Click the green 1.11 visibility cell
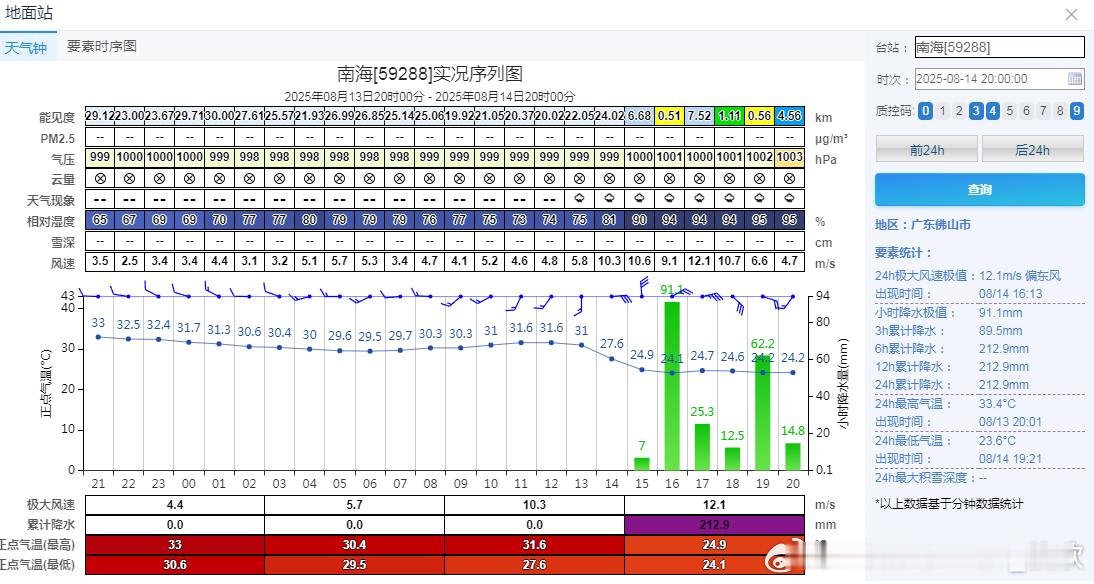 (729, 116)
